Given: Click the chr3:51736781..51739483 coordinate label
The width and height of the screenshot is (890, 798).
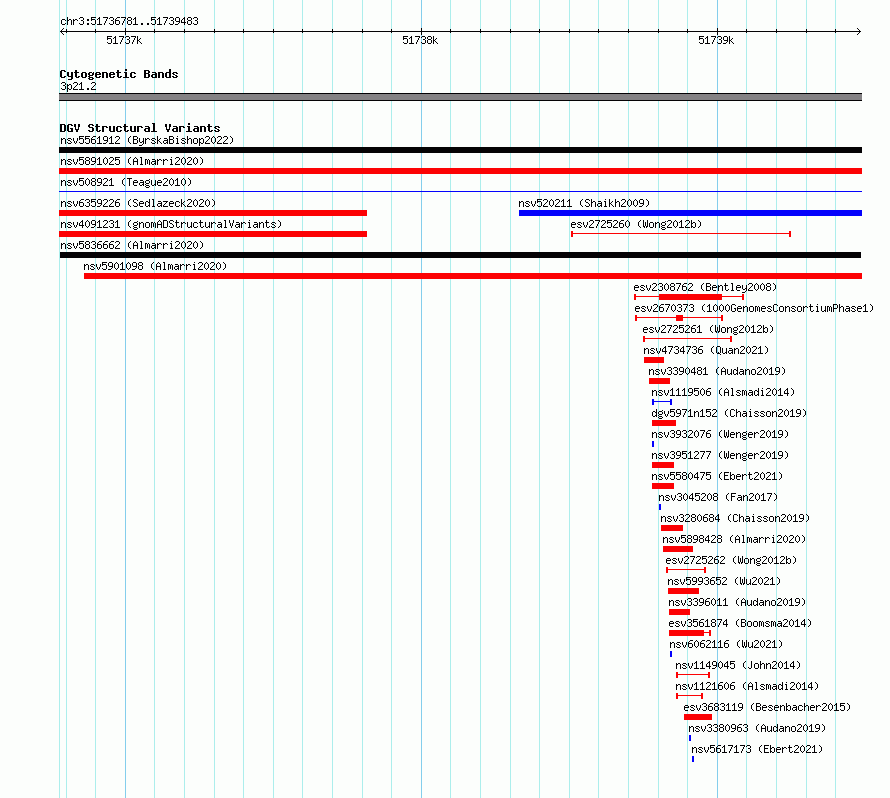Looking at the screenshot, I should tap(129, 22).
